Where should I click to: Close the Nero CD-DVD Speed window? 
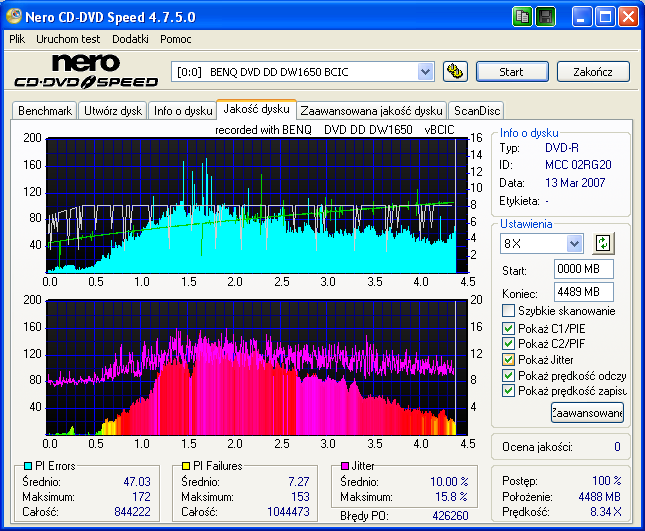(x=629, y=17)
